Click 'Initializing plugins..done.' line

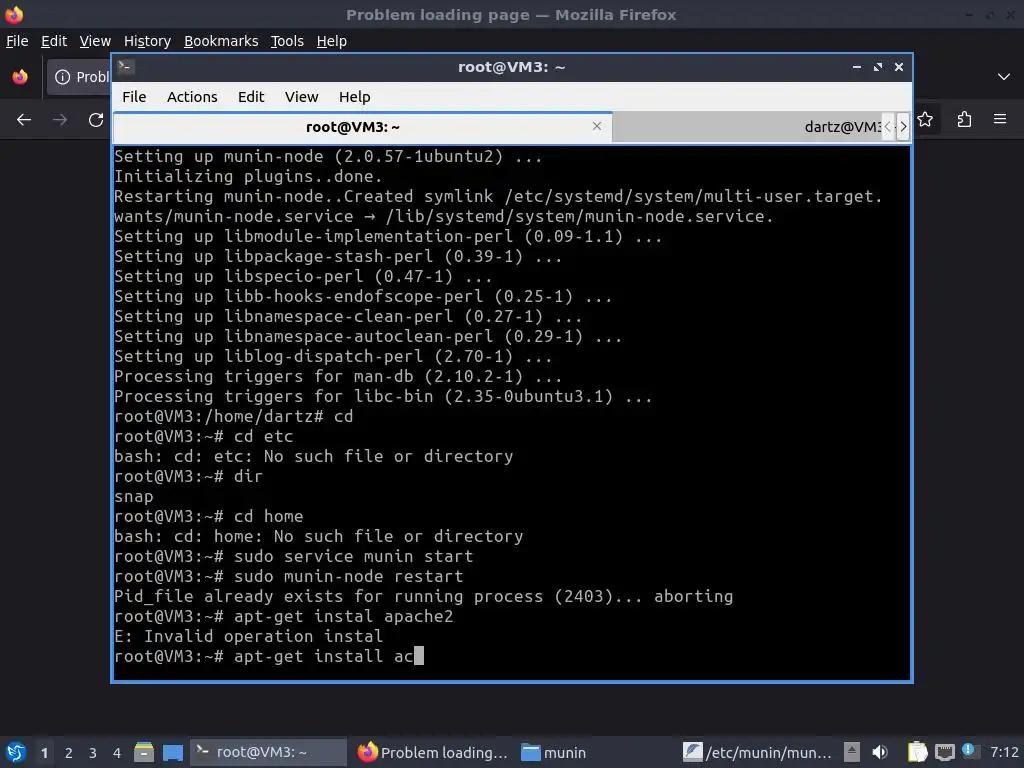coord(248,176)
